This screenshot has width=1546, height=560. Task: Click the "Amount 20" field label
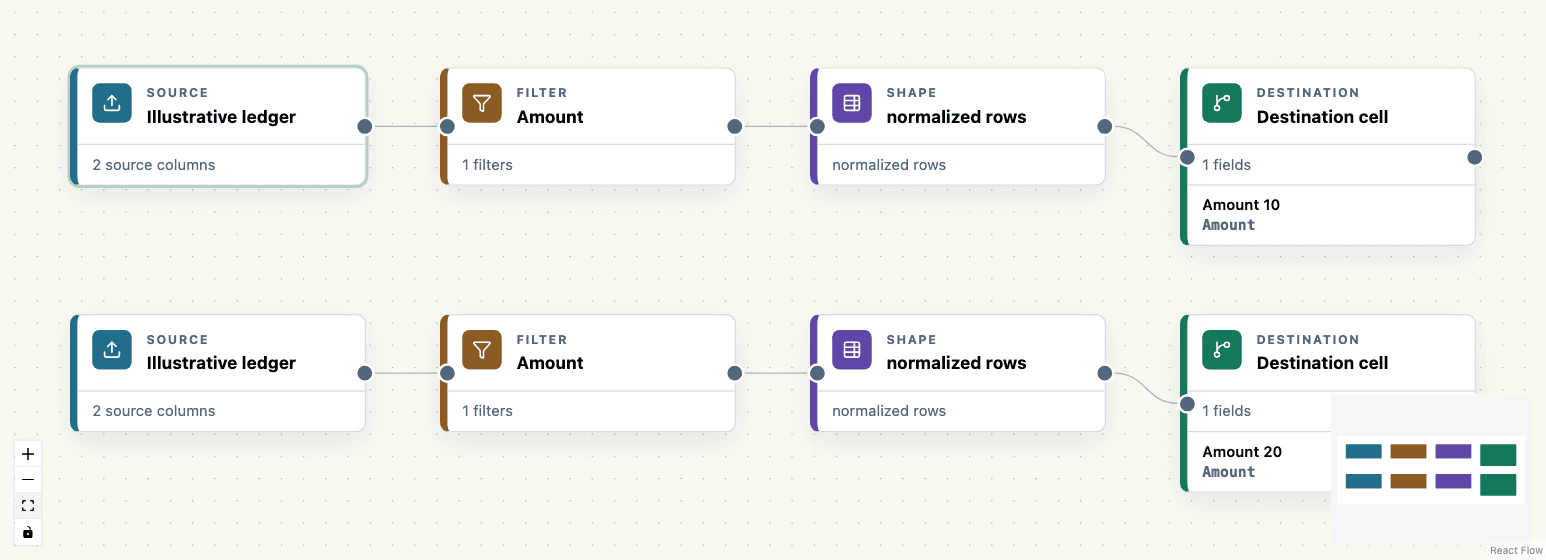tap(1242, 452)
